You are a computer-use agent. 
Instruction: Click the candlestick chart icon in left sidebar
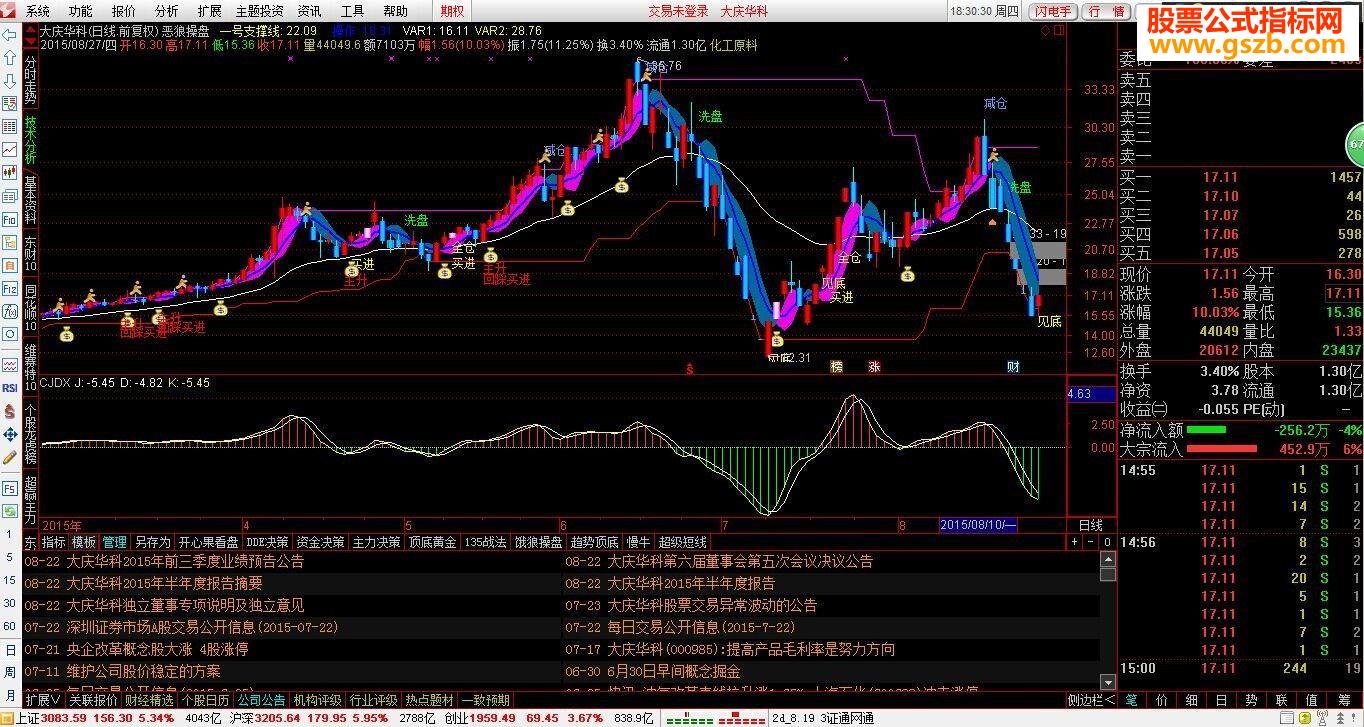point(10,172)
